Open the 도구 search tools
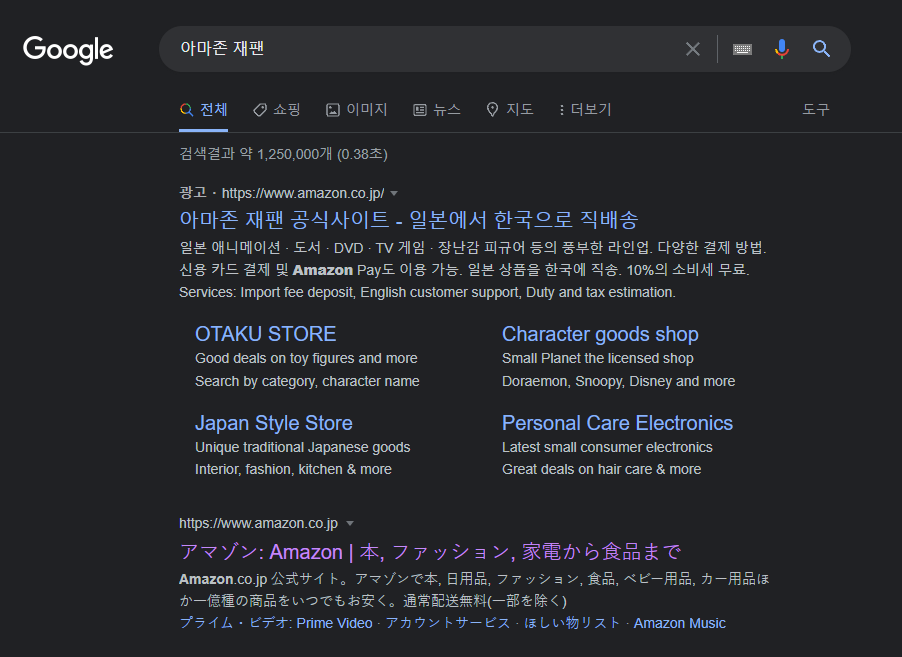This screenshot has width=902, height=657. (x=816, y=109)
